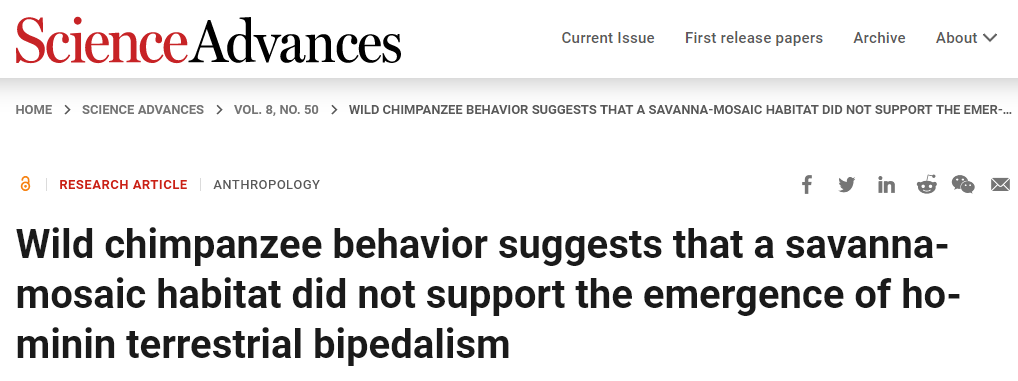Click the truncated article title breadcrumb
The image size is (1018, 381).
[680, 110]
